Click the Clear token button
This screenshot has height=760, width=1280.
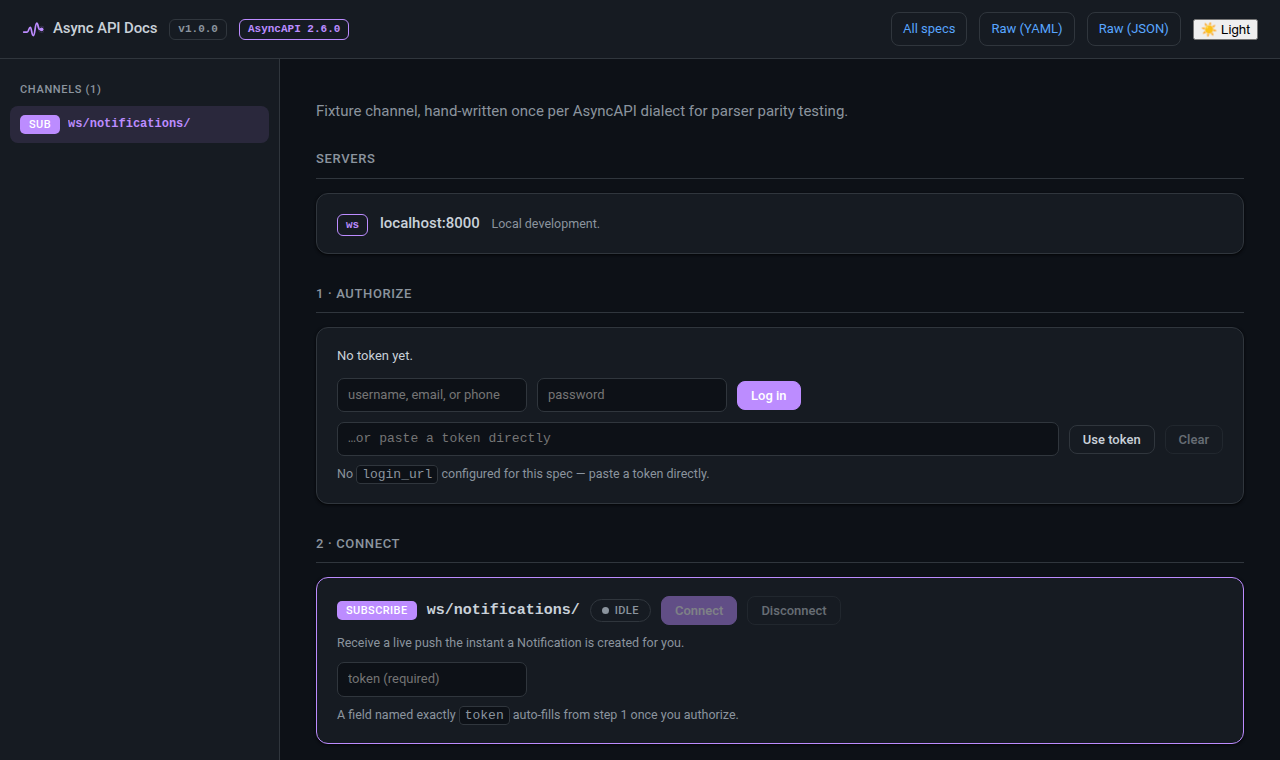coord(1194,440)
